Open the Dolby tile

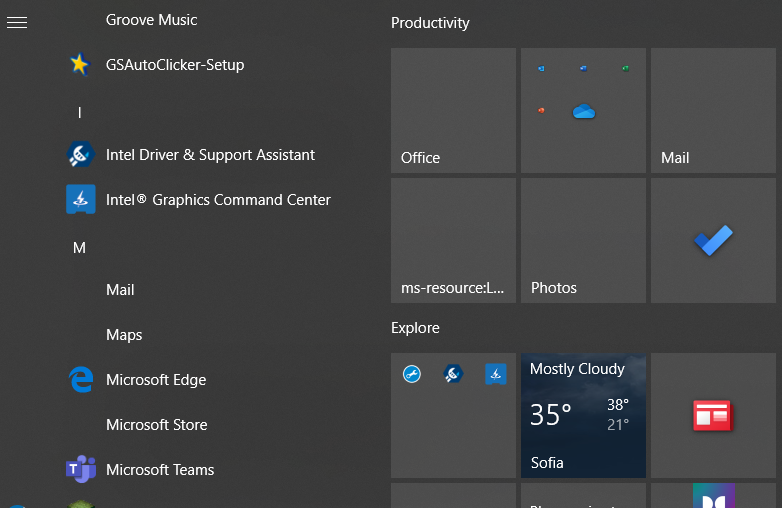713,496
